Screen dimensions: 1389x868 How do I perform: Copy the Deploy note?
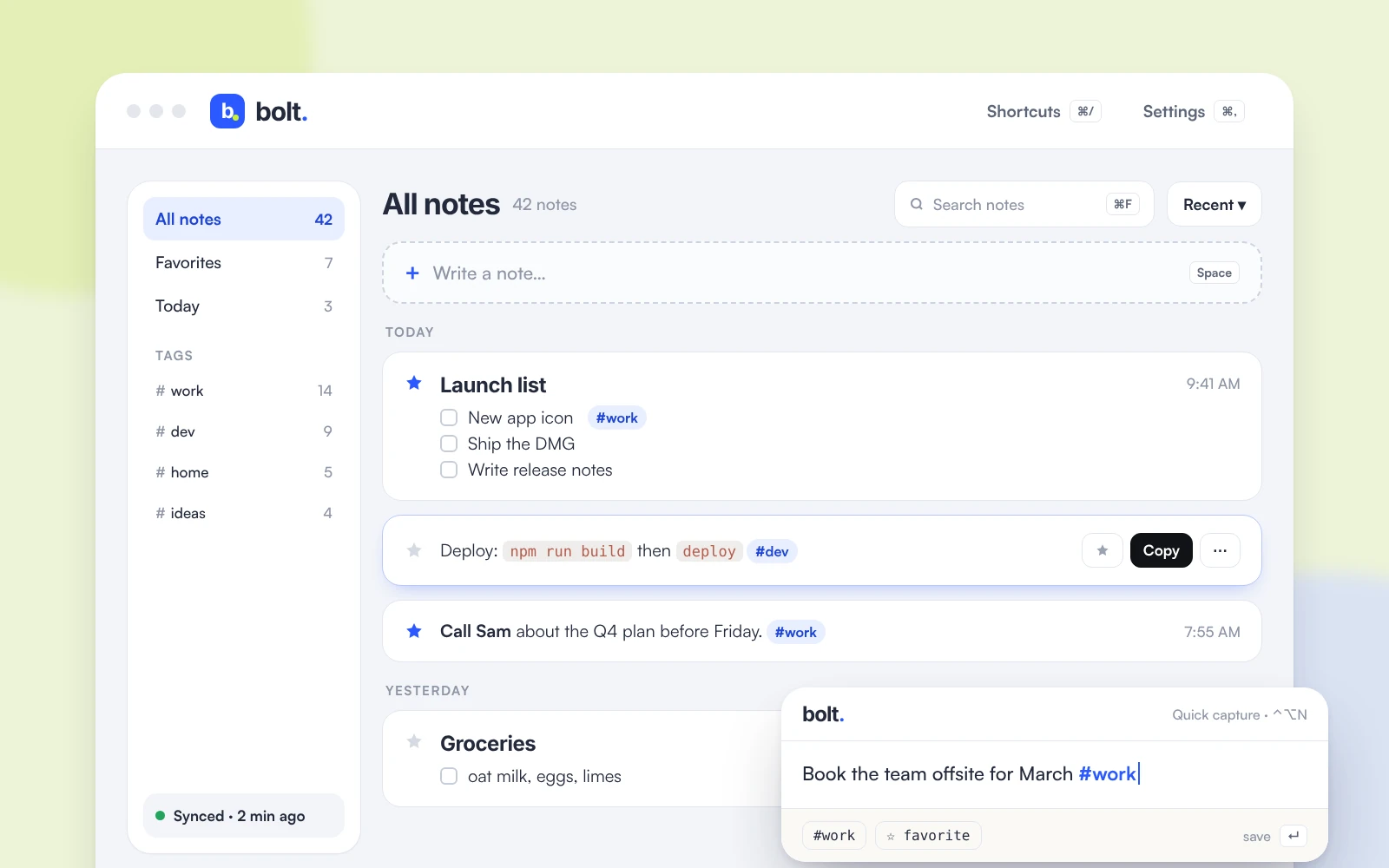(x=1161, y=550)
